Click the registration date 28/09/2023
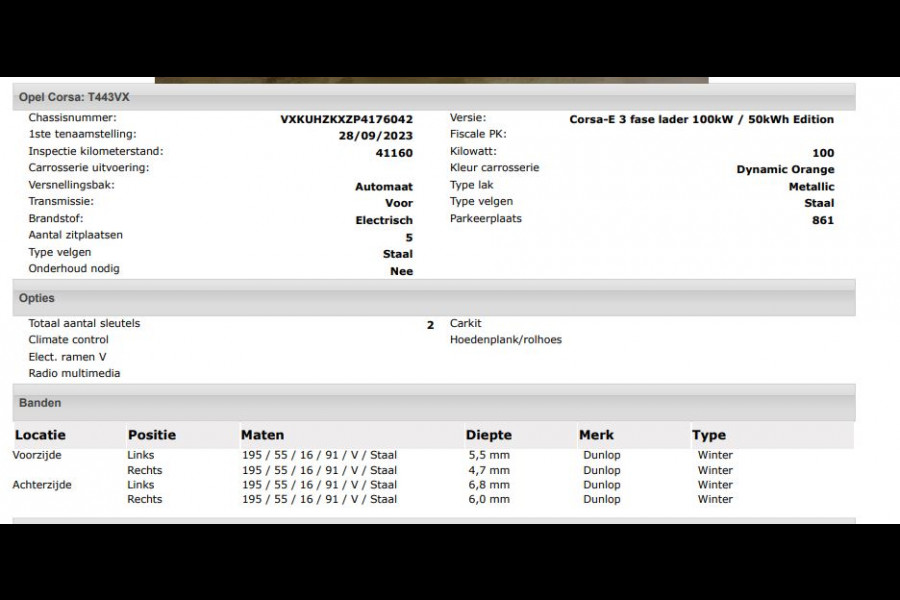 tap(375, 136)
